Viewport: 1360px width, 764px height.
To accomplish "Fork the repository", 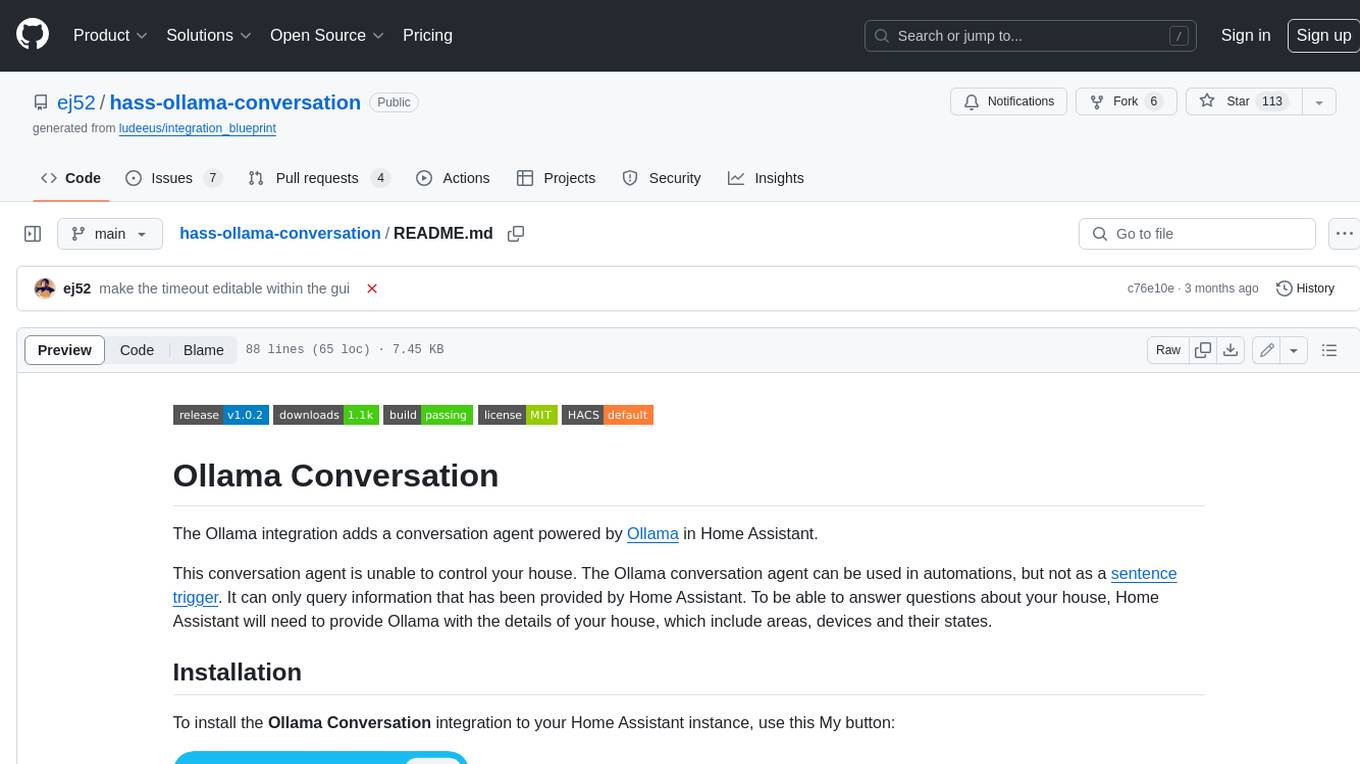I will [x=1126, y=102].
